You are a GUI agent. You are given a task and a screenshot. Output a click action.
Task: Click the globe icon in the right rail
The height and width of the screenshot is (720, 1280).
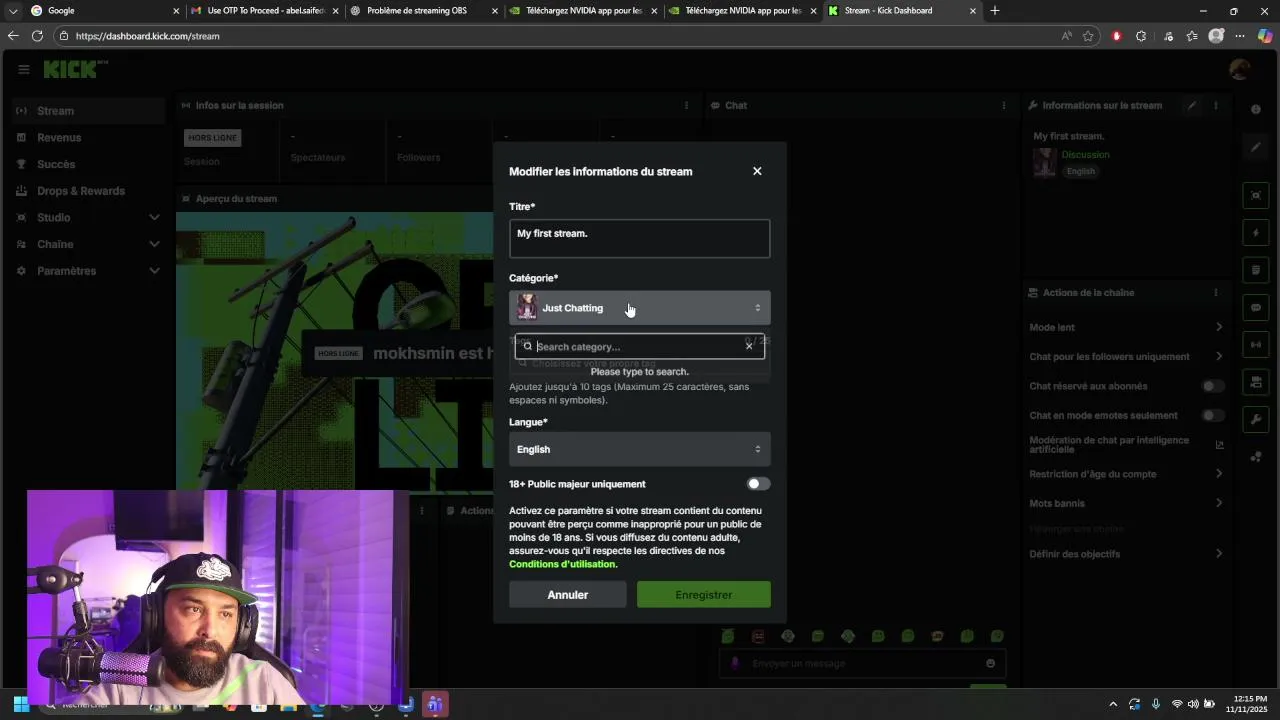click(x=1256, y=109)
